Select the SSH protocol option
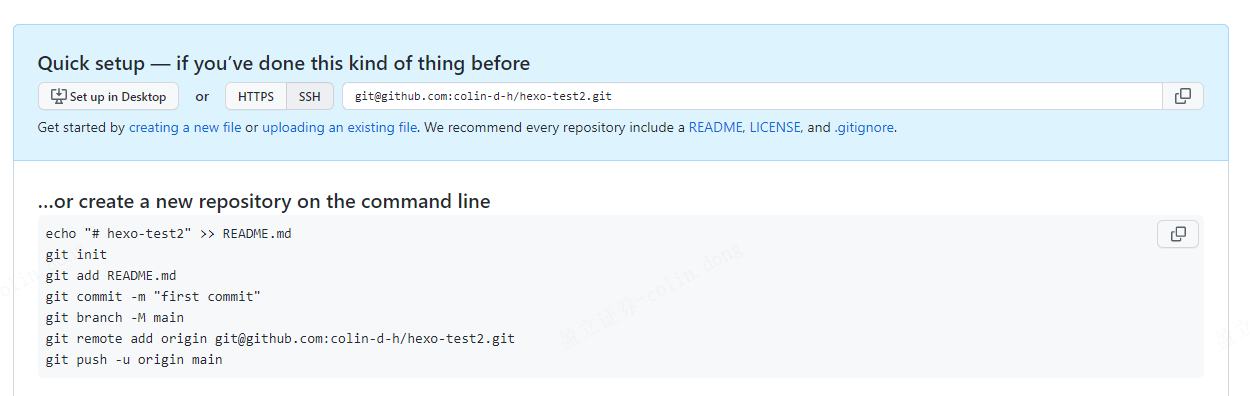Screen dimensions: 1250x396 pos(310,97)
